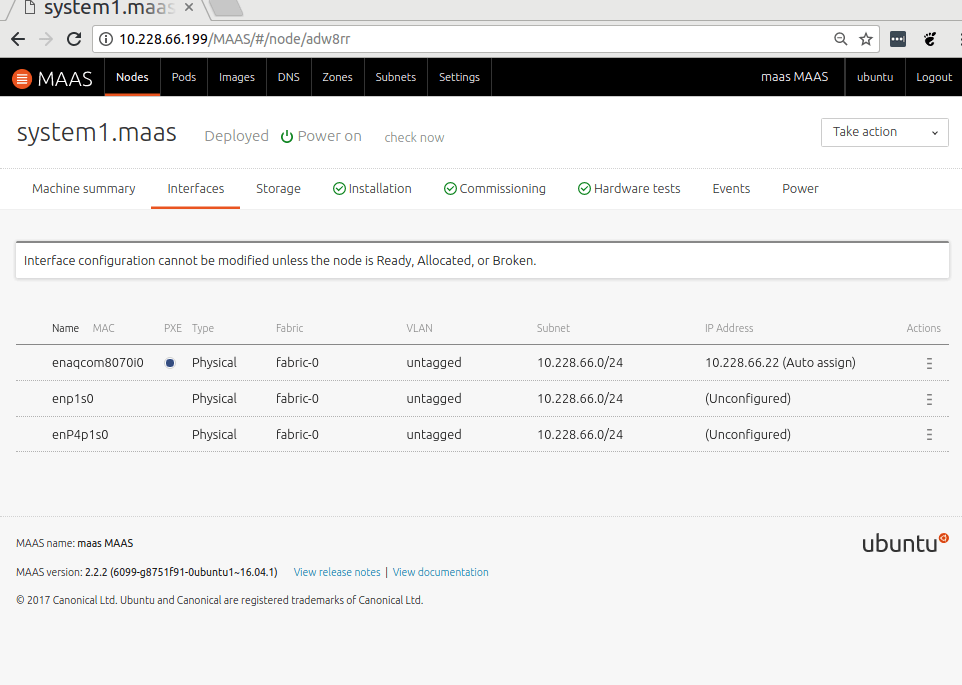The width and height of the screenshot is (962, 685).
Task: Open the Commissioning tab
Action: [x=494, y=189]
